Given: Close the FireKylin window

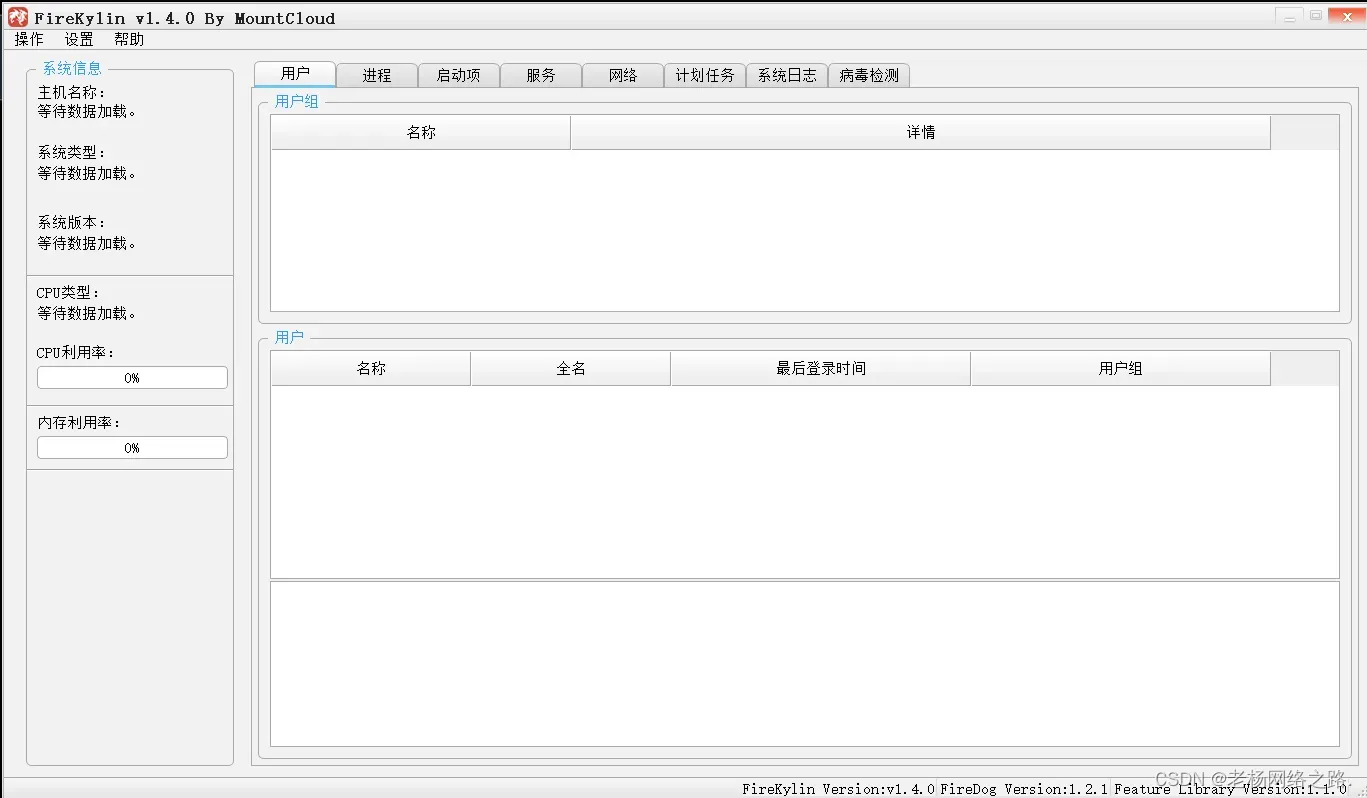Looking at the screenshot, I should (1345, 16).
